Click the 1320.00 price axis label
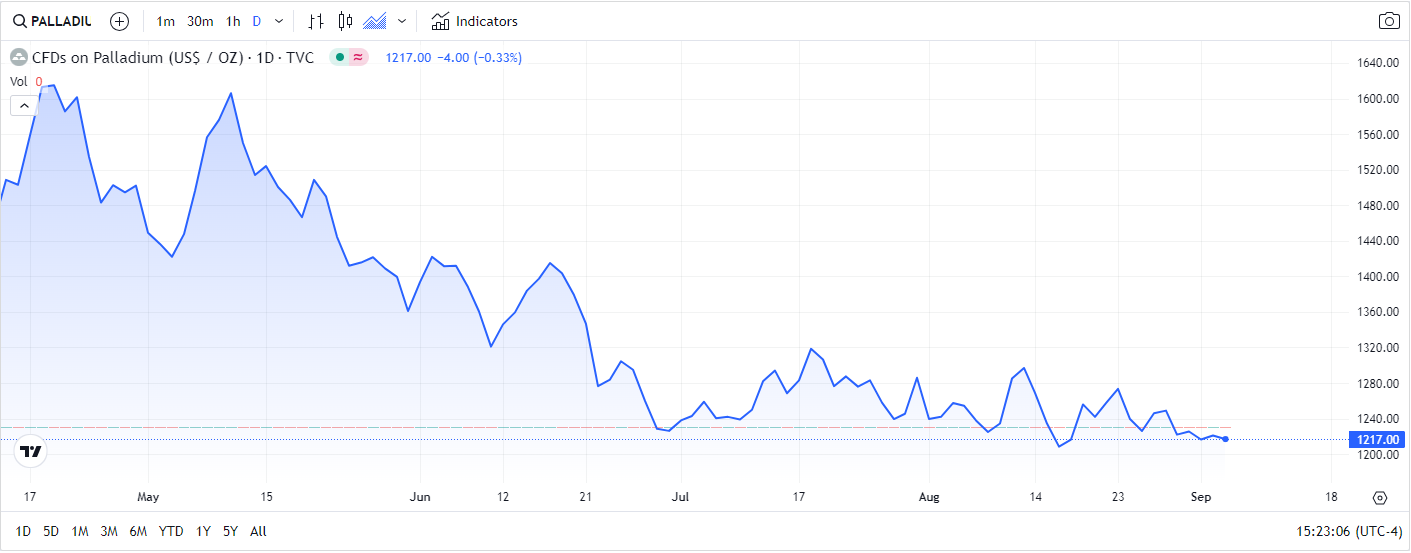Screen dimensions: 1411x553 click(x=1378, y=348)
